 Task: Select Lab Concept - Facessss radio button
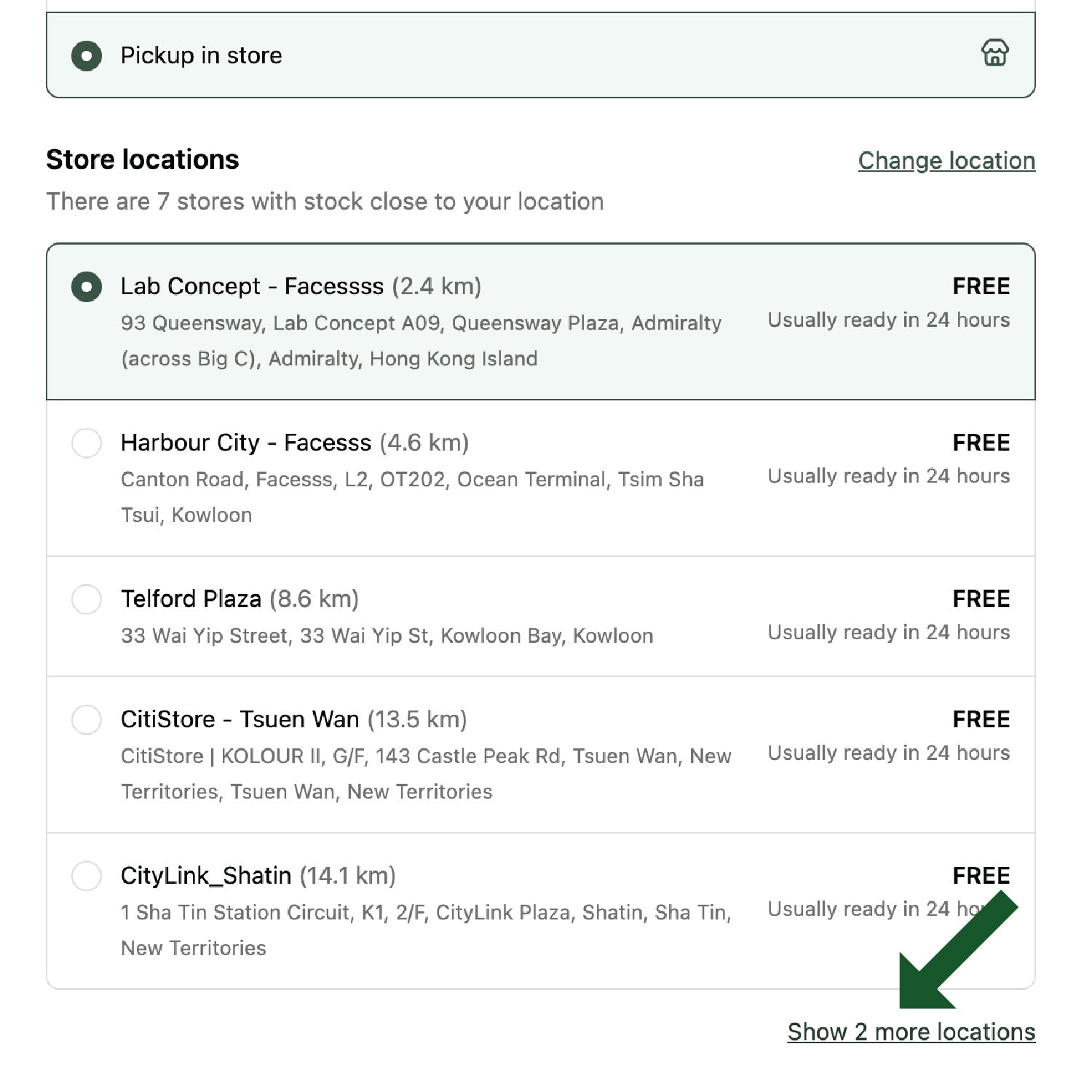point(87,286)
